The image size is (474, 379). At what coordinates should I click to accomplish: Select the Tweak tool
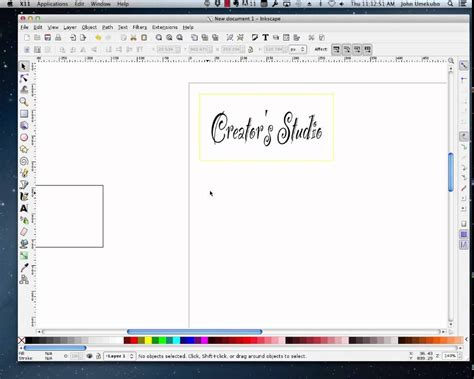(x=24, y=90)
